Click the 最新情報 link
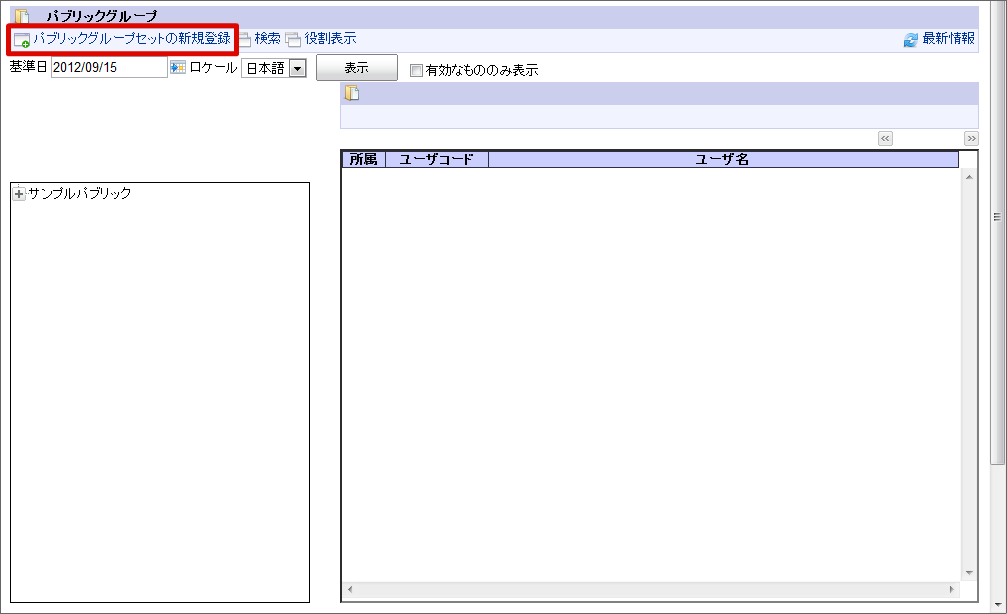Screen dimensions: 1007x614 click(x=949, y=39)
